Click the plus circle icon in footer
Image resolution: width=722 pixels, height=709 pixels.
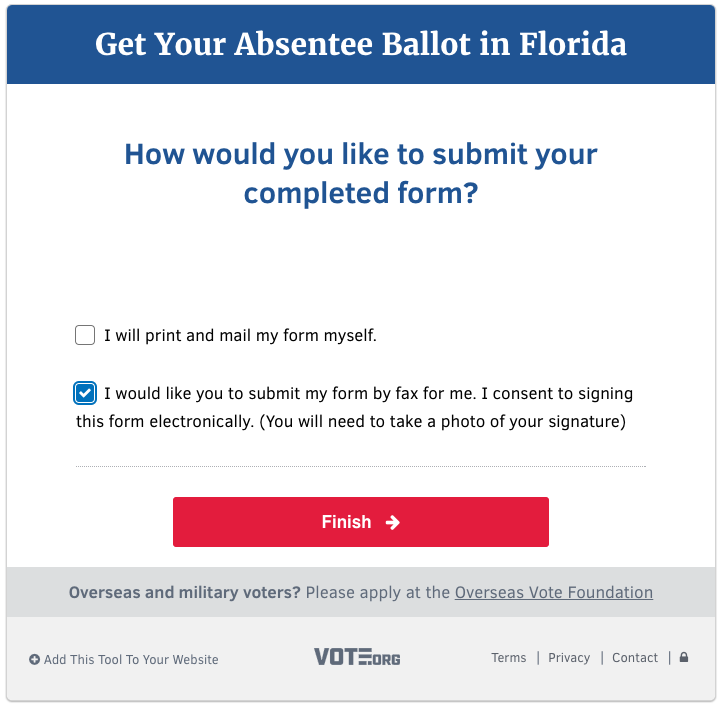point(35,659)
